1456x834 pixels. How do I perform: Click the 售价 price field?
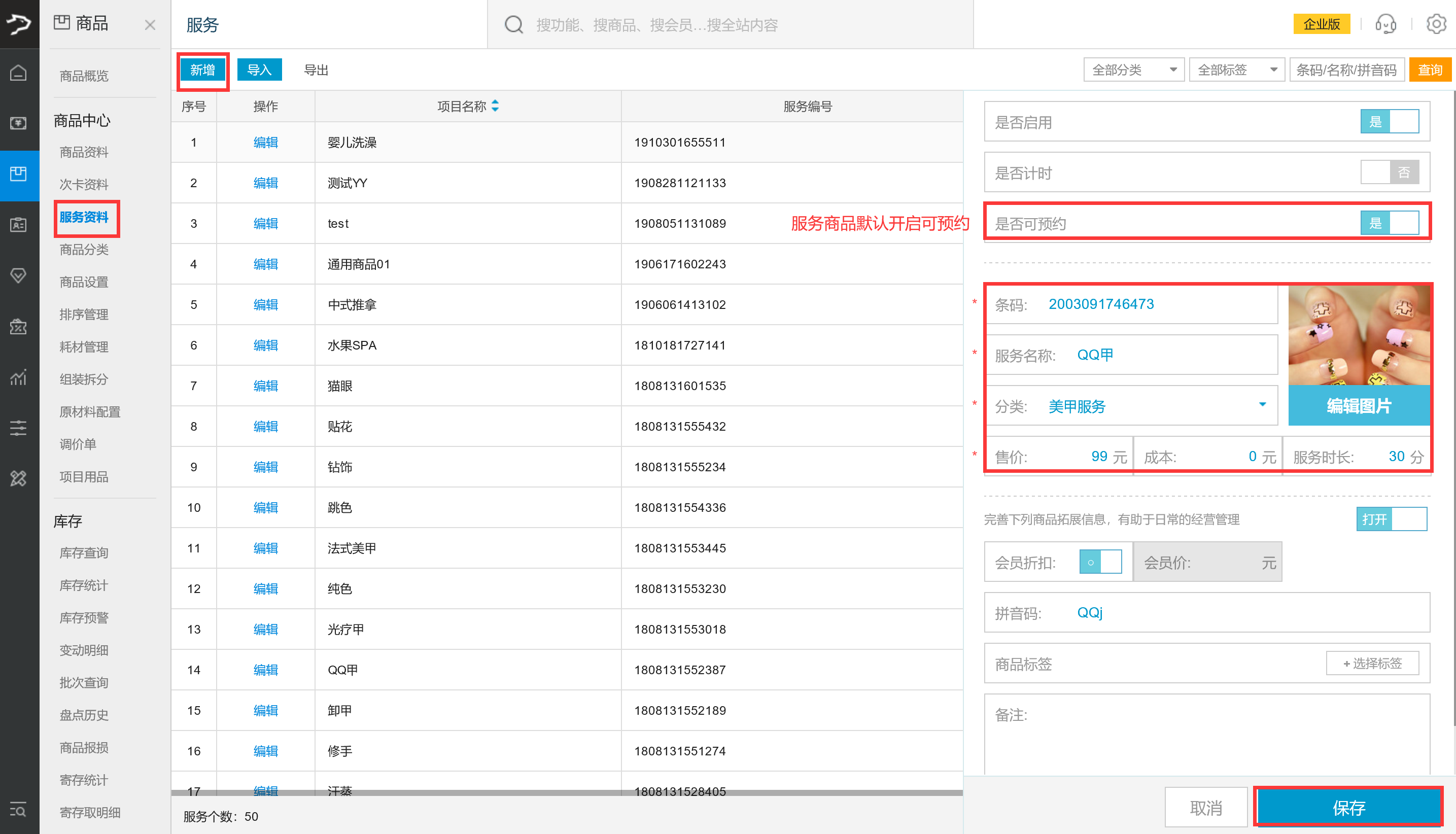point(1059,456)
